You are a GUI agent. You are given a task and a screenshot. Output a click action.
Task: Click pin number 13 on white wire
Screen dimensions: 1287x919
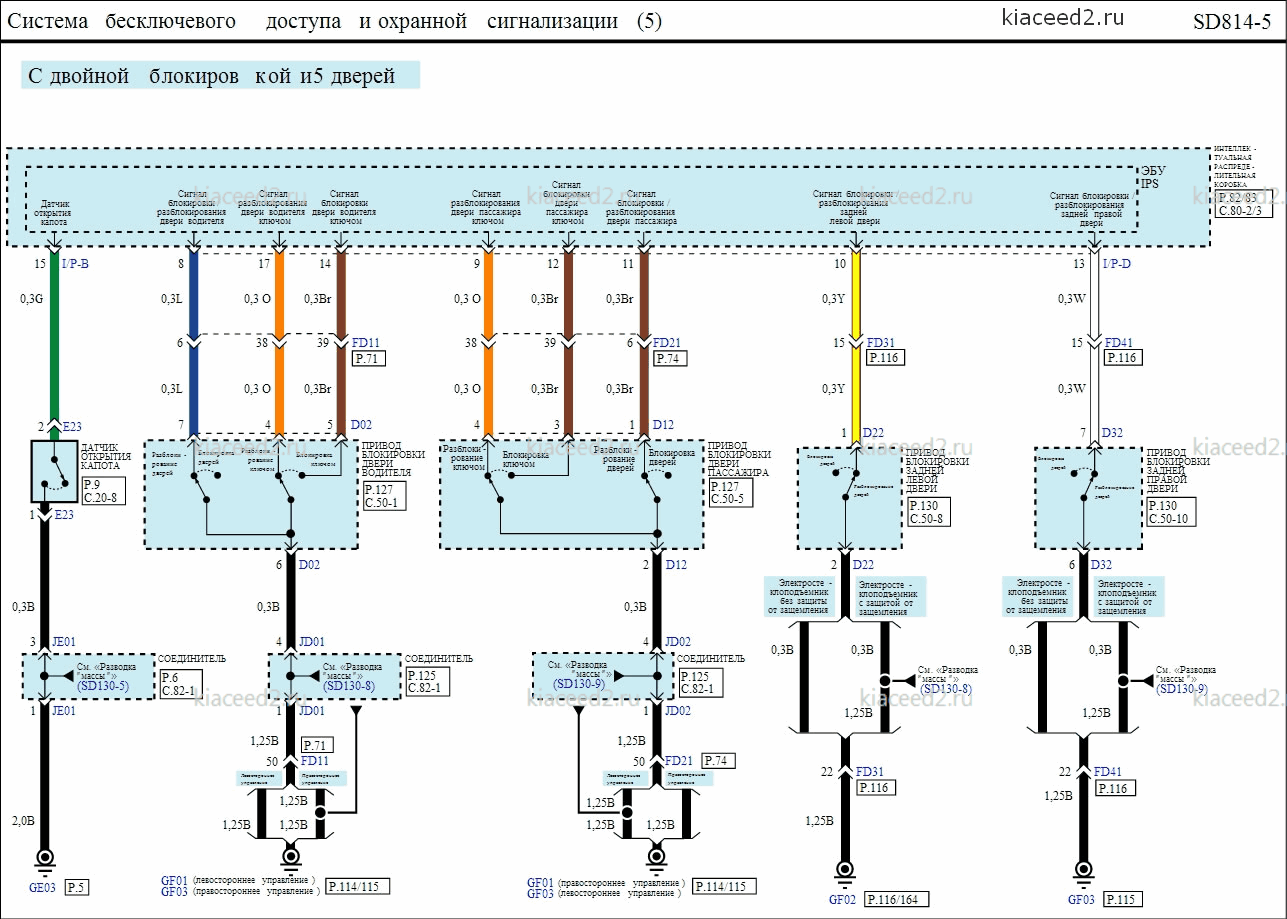(1079, 264)
